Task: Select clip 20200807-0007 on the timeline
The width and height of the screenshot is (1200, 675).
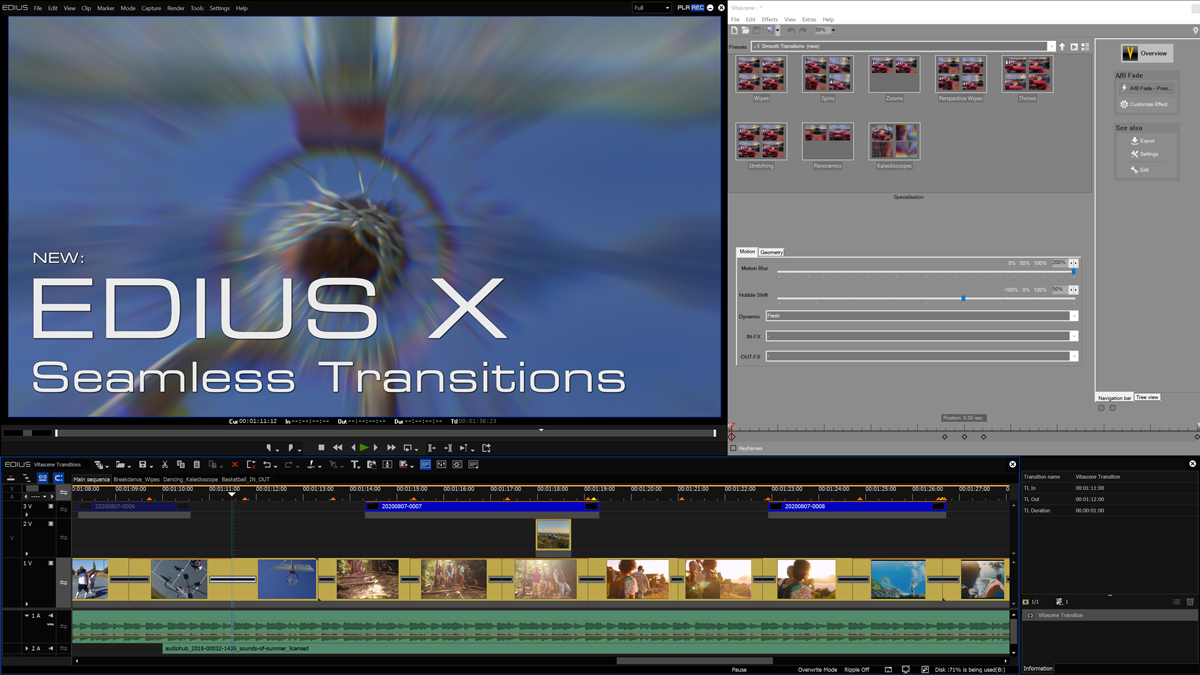Action: tap(482, 506)
